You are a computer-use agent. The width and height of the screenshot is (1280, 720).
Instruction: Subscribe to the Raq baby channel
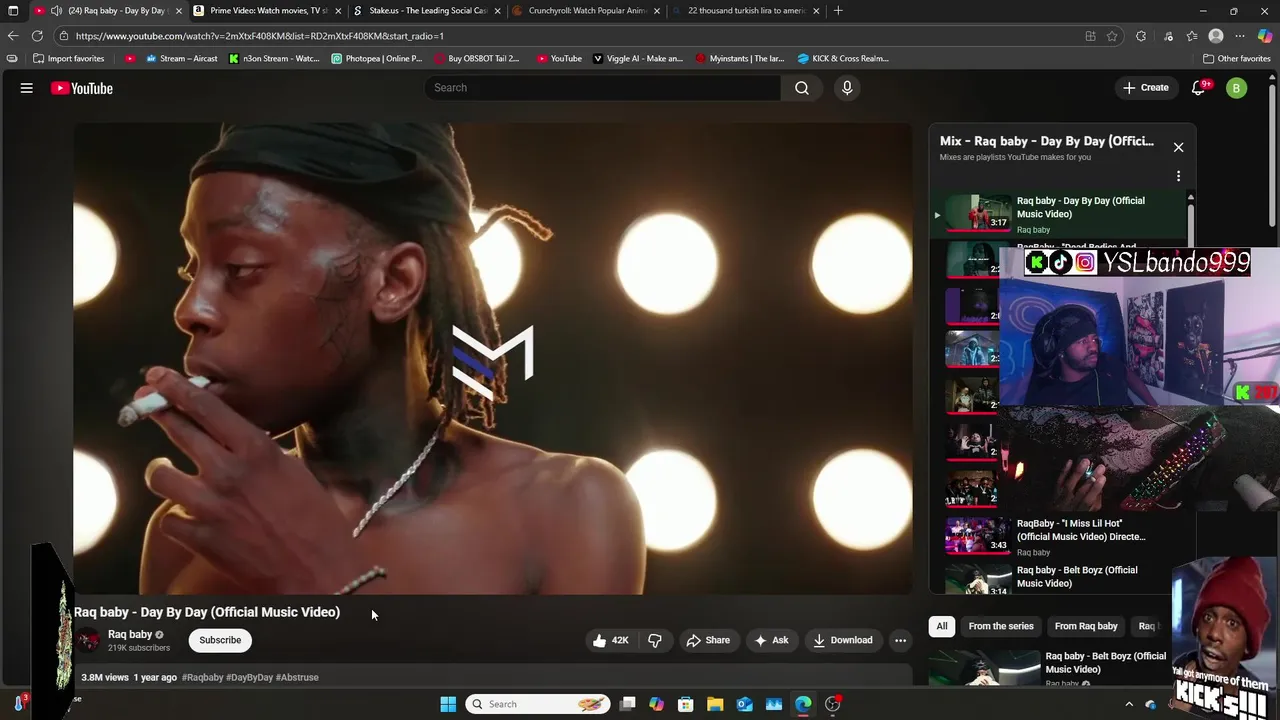coord(220,640)
